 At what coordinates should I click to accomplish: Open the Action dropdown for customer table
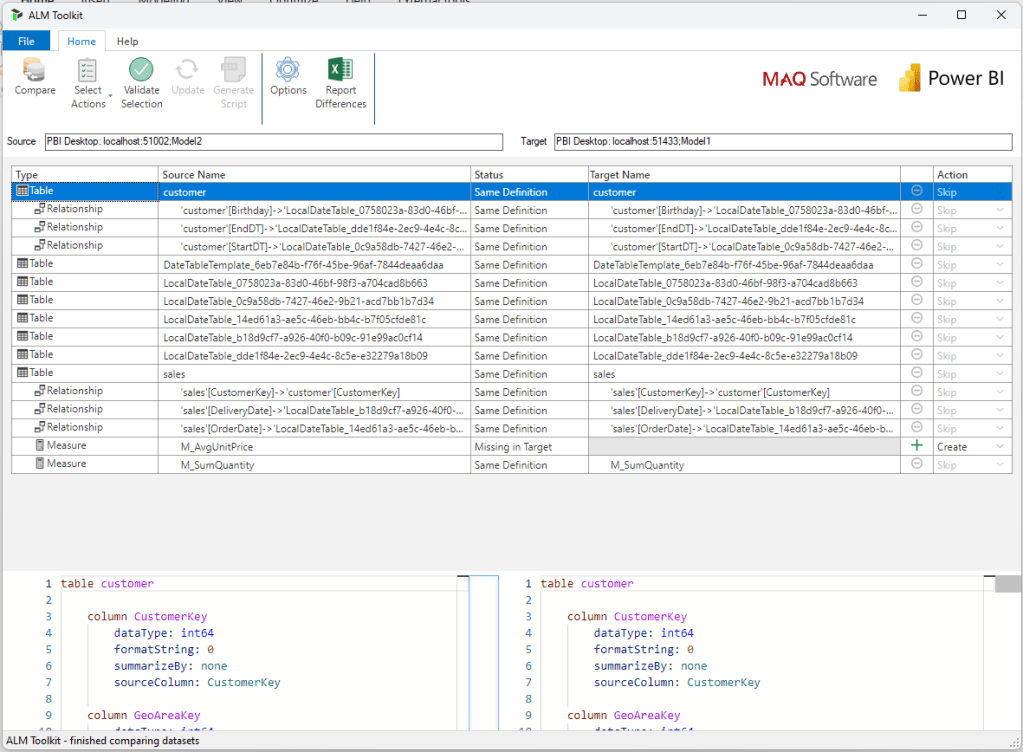[999, 192]
